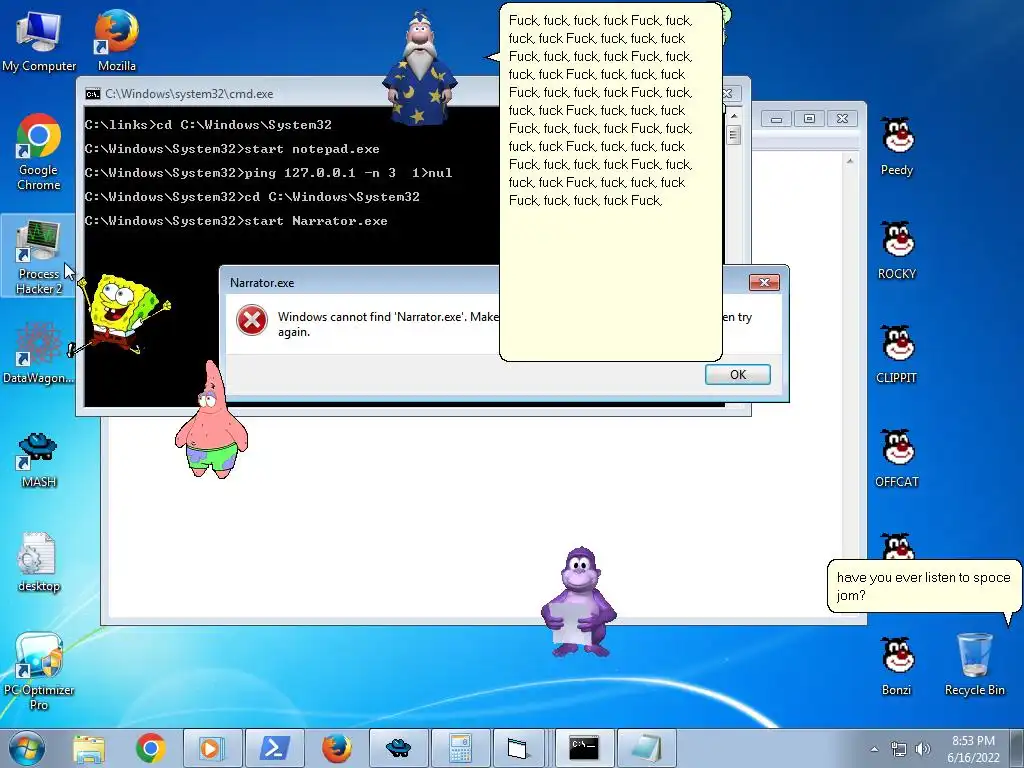The height and width of the screenshot is (768, 1024).
Task: Click the 'start Narrator.exe' command line
Action: tap(236, 221)
